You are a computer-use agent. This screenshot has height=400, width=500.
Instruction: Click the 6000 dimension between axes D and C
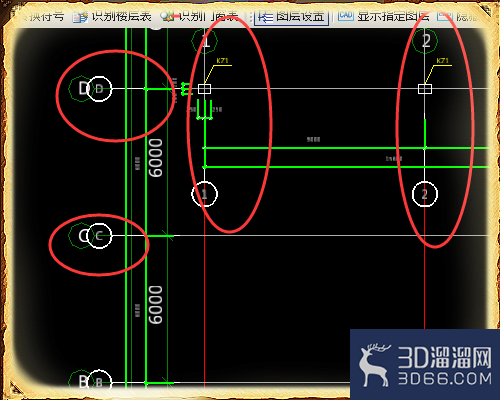156,158
